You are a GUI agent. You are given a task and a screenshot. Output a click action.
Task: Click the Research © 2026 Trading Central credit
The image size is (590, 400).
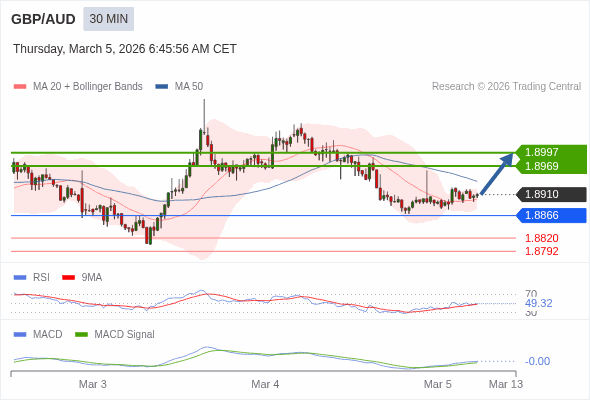[x=506, y=87]
